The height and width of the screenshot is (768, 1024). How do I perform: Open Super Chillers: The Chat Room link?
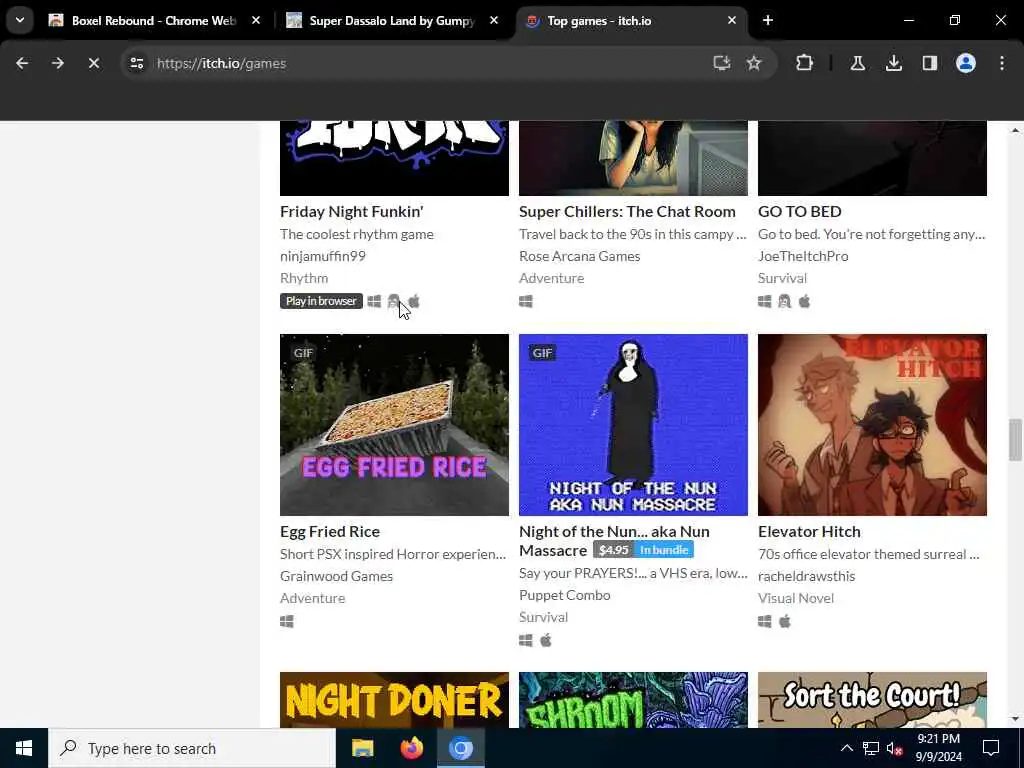click(627, 212)
